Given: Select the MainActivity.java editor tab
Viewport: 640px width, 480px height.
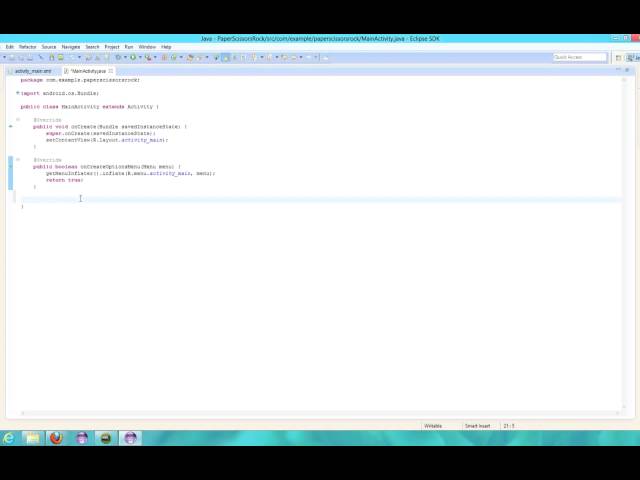Looking at the screenshot, I should coord(88,71).
